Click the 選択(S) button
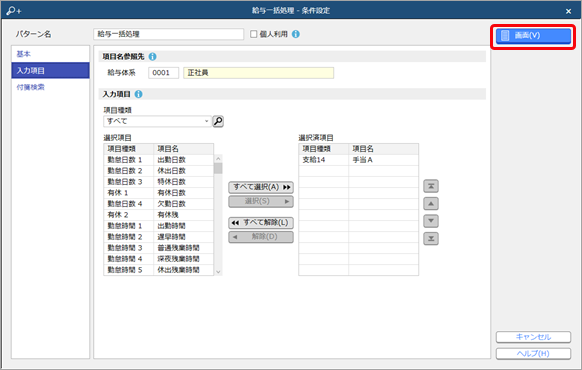The image size is (582, 370). [261, 202]
